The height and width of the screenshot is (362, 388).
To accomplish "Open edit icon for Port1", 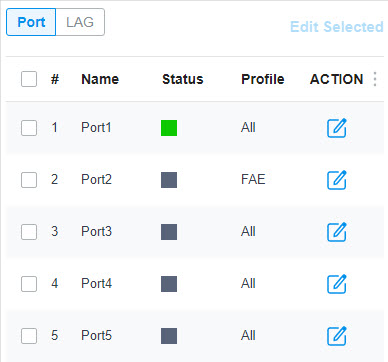I will point(337,128).
